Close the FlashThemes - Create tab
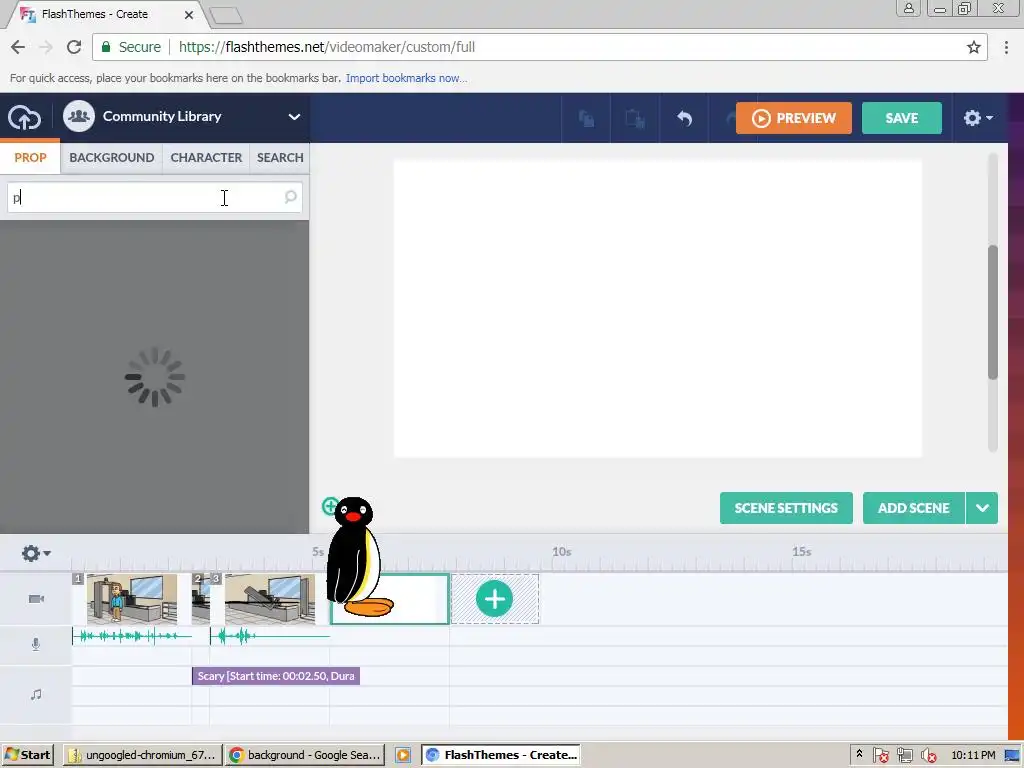The image size is (1024, 768). (x=189, y=14)
